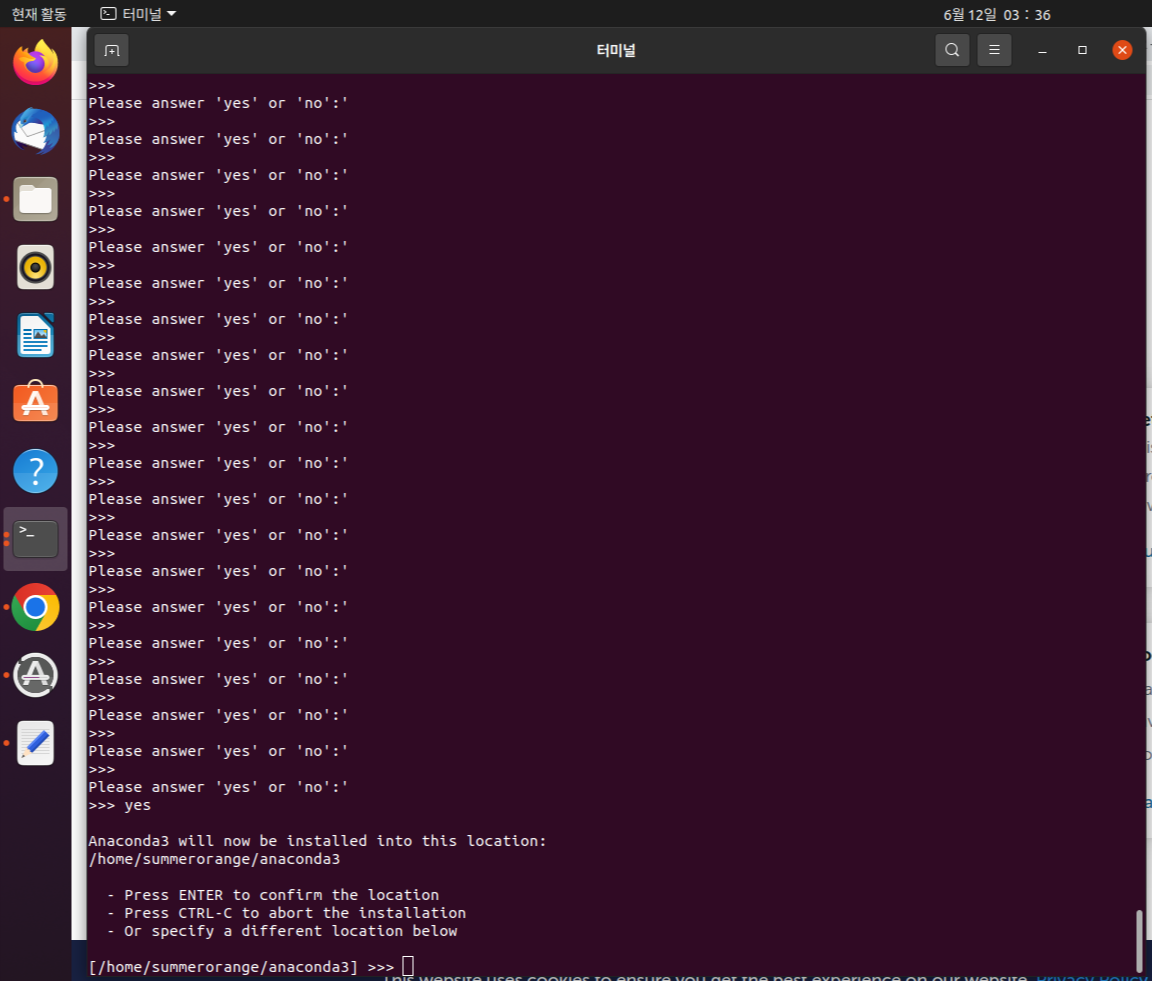Open LibreOffice Writer from the dock
Viewport: 1152px width, 981px height.
[x=35, y=335]
